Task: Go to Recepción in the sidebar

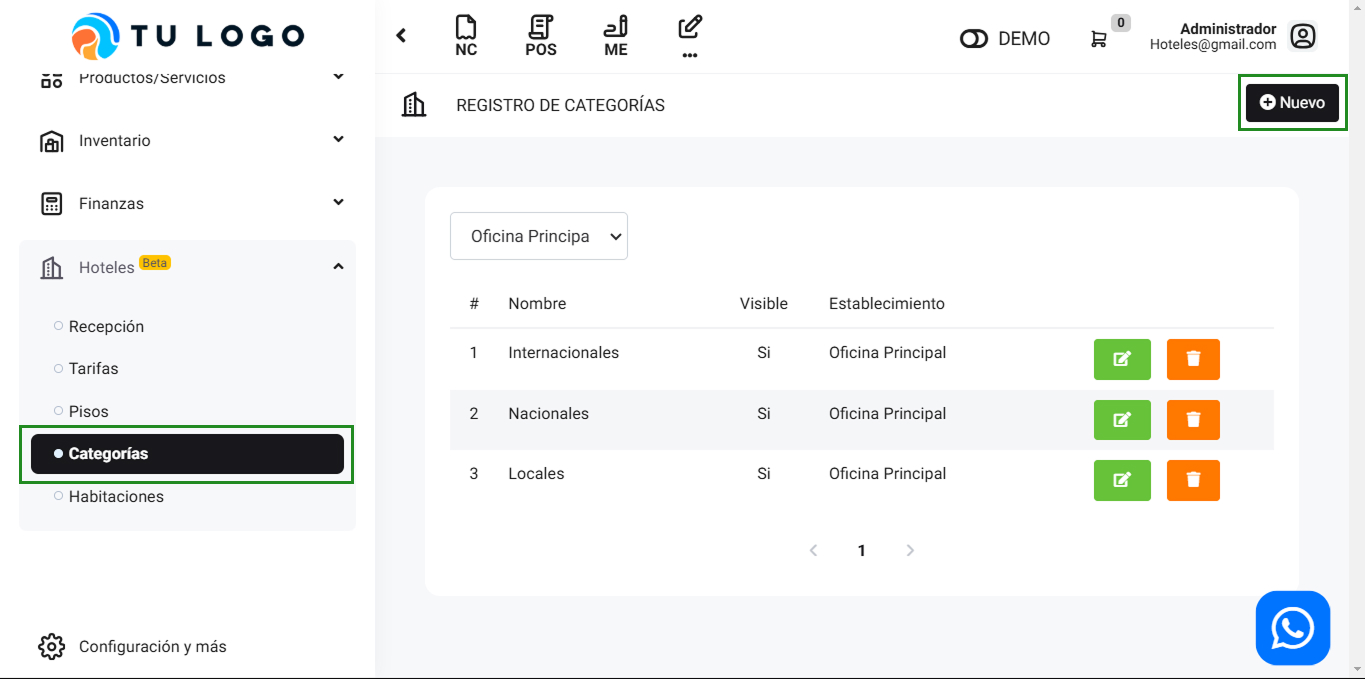Action: 106,327
